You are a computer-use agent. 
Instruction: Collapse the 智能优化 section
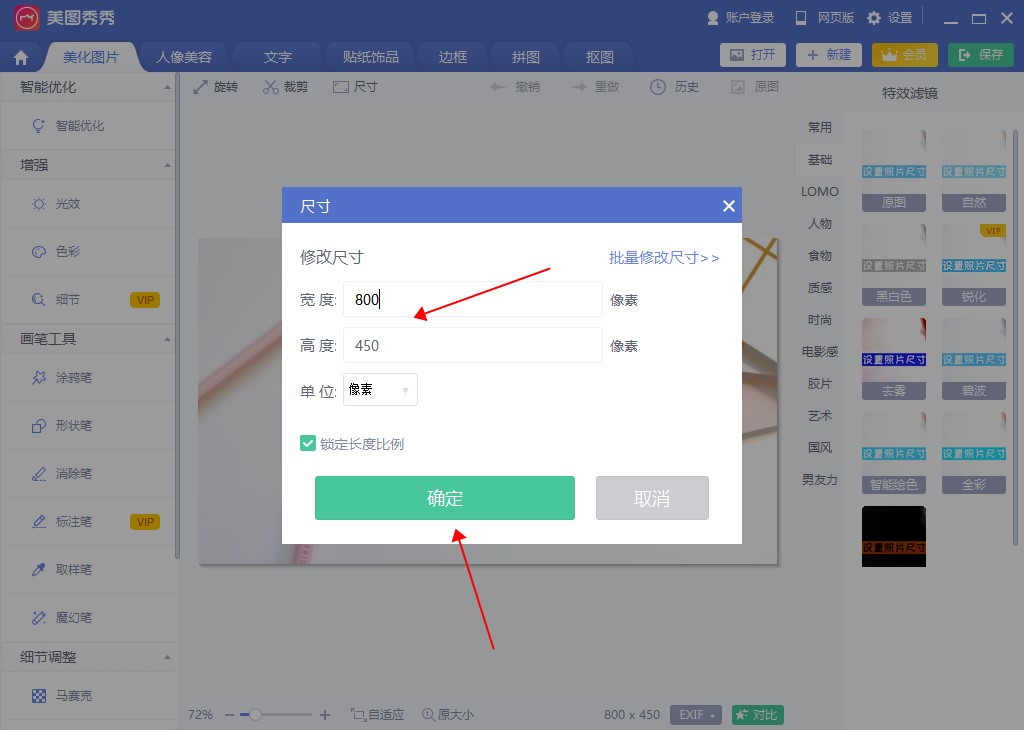(x=167, y=88)
